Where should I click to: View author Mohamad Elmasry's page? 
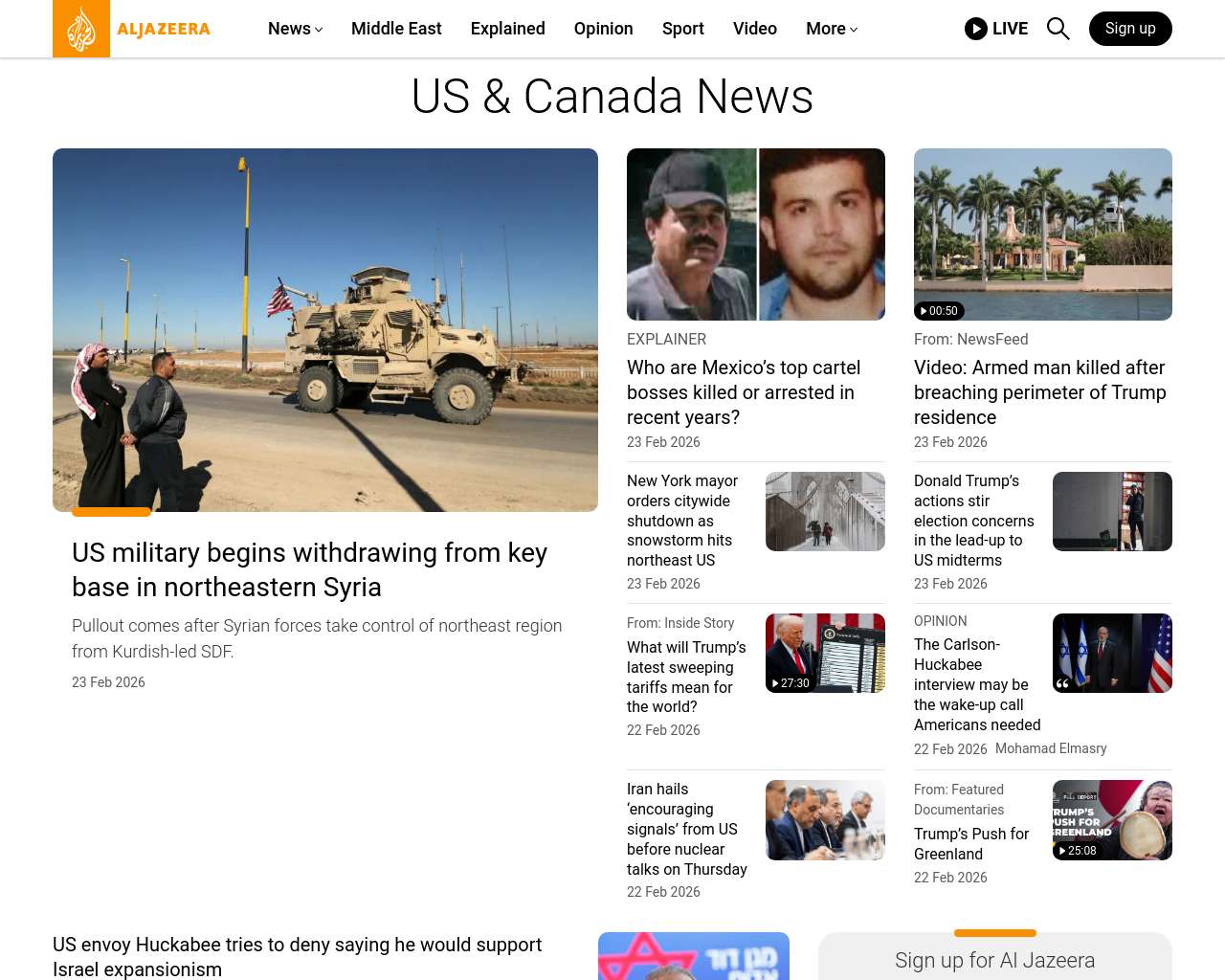tap(1051, 748)
